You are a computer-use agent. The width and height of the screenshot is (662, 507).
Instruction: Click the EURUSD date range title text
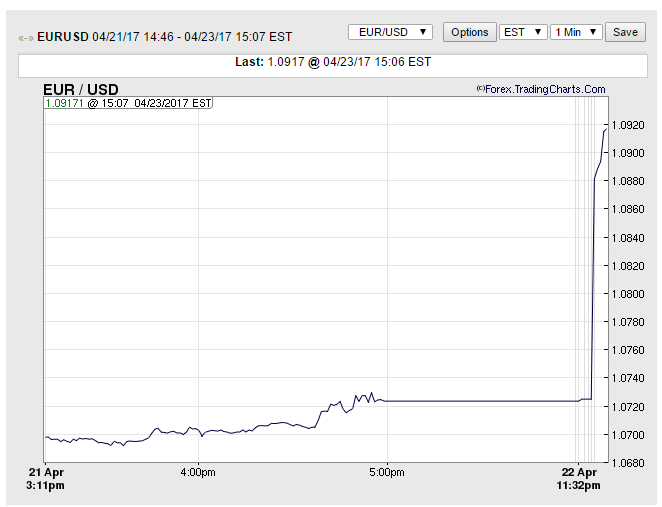(x=165, y=37)
